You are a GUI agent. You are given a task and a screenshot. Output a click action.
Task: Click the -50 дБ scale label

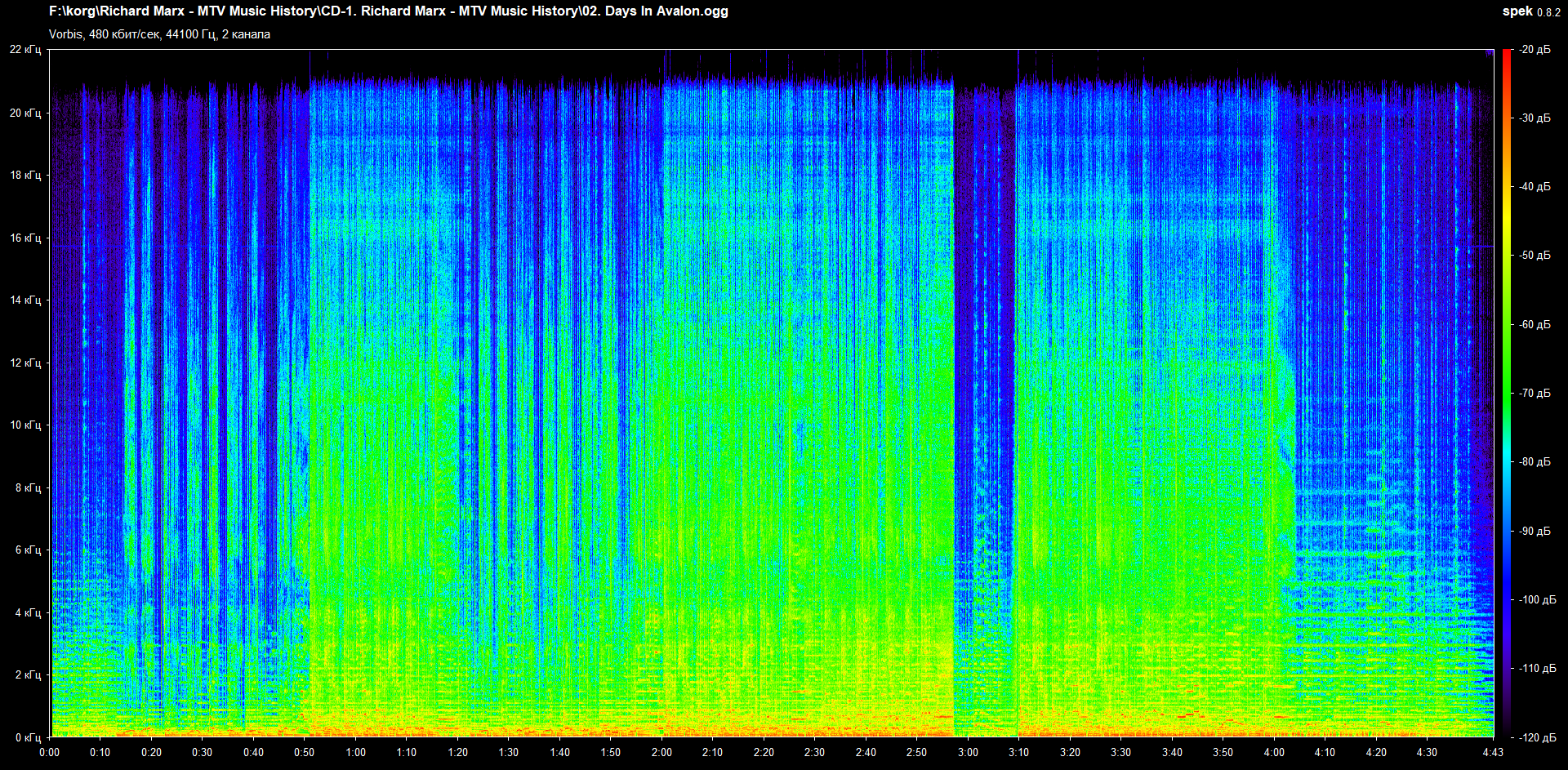pos(1535,256)
